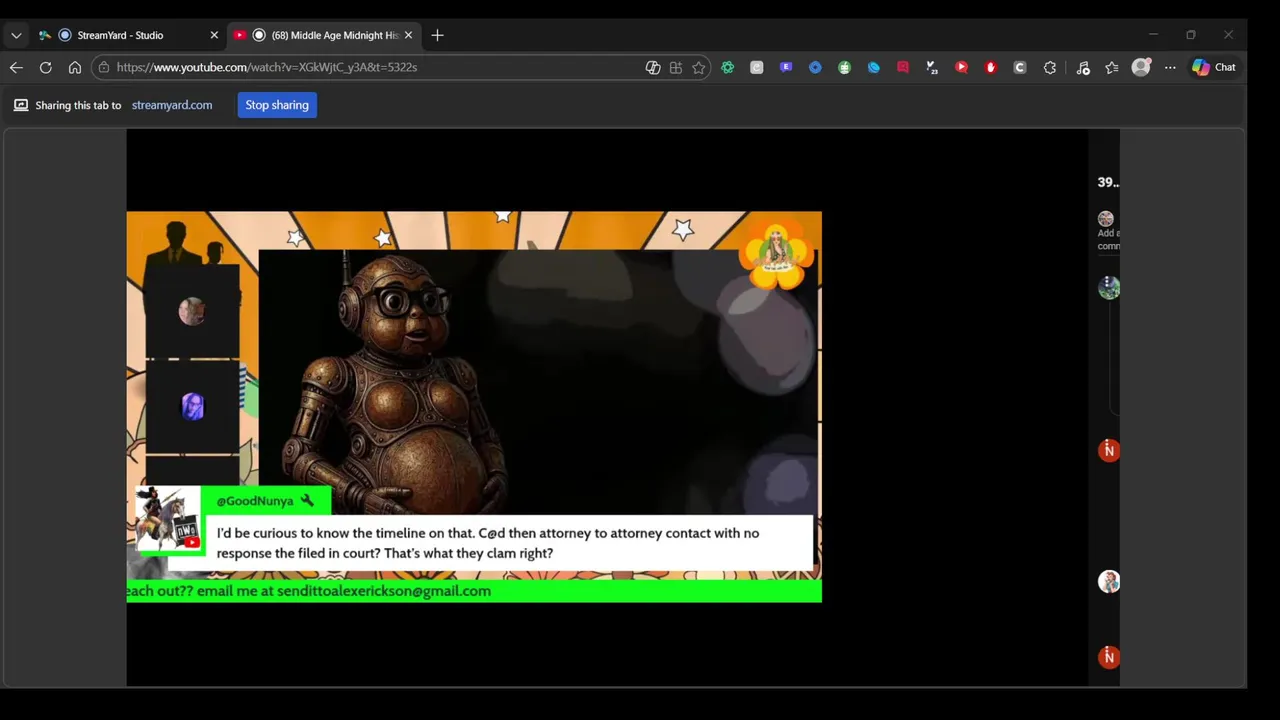Go to the browser home page

(x=74, y=67)
